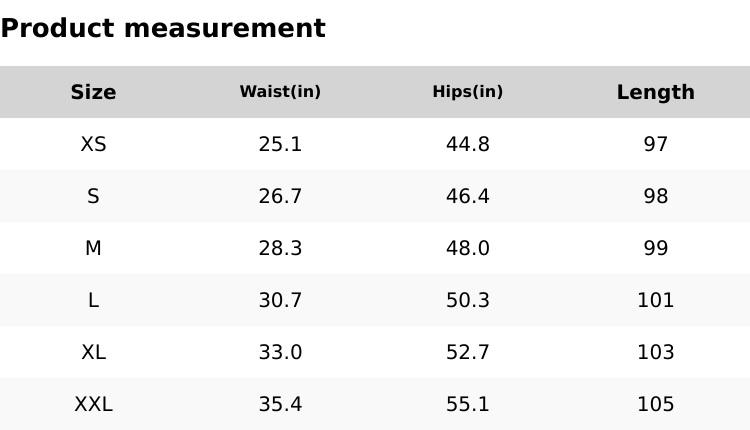Click waist value 30.7 in L row
Viewport: 750px width, 430px height.
pos(280,300)
